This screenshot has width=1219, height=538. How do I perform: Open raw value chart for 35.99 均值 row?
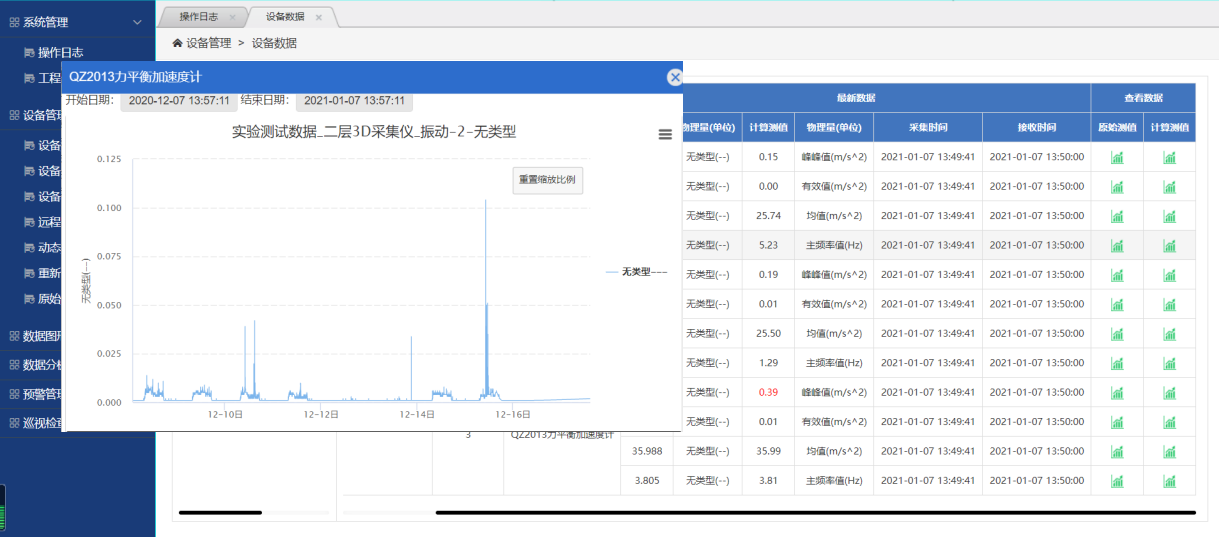1117,452
